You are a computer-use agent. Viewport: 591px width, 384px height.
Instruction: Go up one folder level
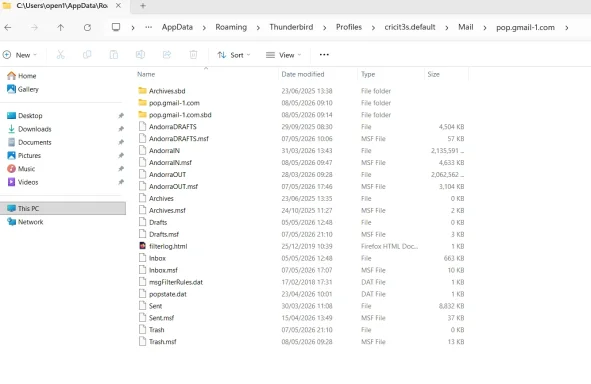tap(61, 28)
